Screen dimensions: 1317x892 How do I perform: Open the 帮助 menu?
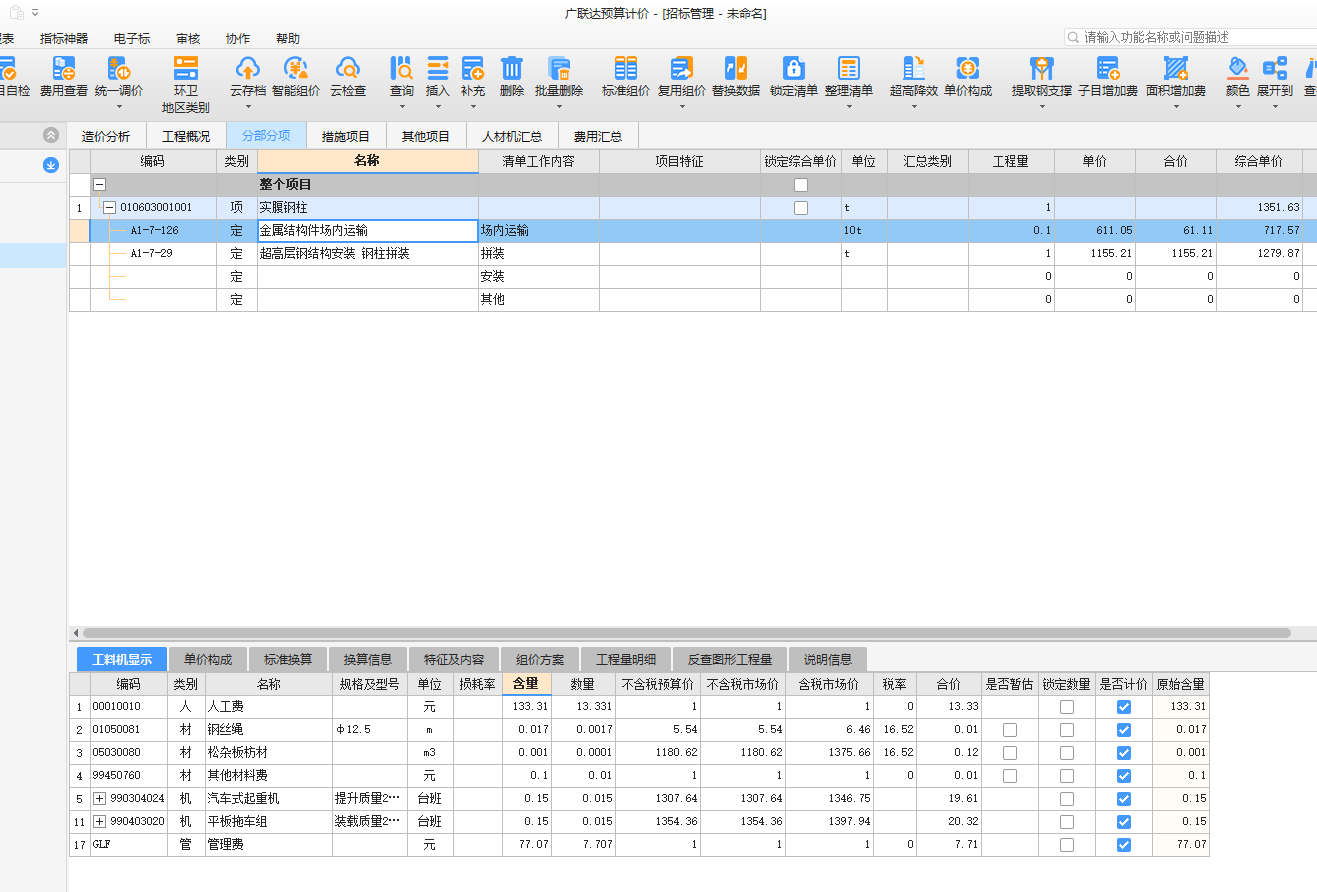click(x=288, y=38)
